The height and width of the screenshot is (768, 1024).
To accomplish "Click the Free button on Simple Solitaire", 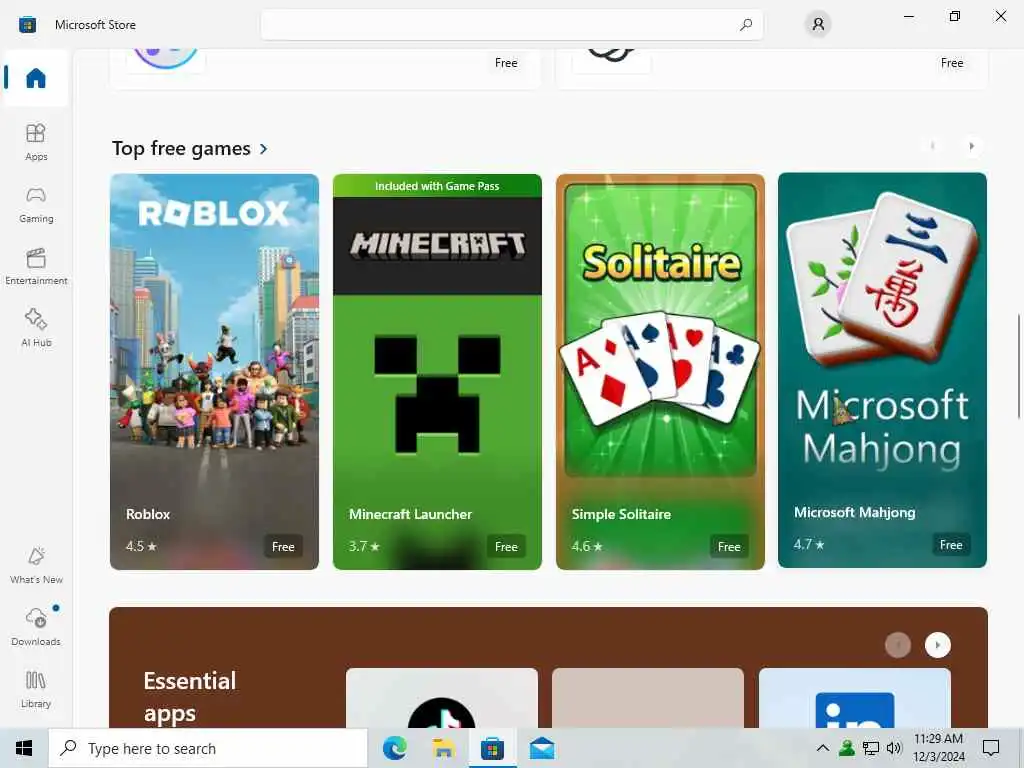I will (x=729, y=547).
